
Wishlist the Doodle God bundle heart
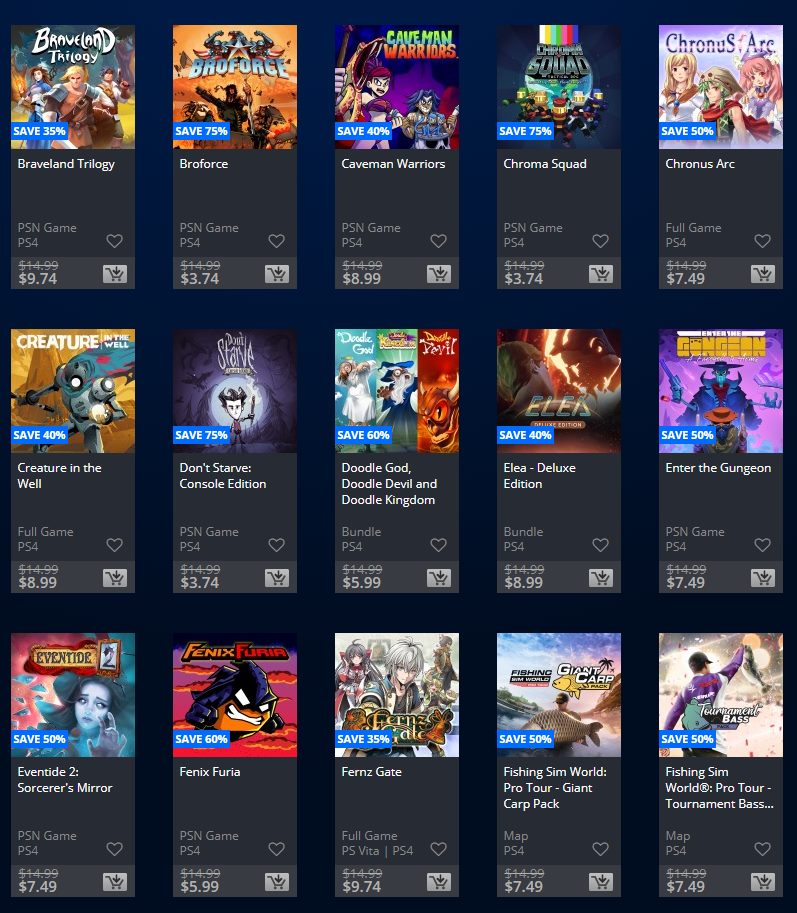point(438,544)
